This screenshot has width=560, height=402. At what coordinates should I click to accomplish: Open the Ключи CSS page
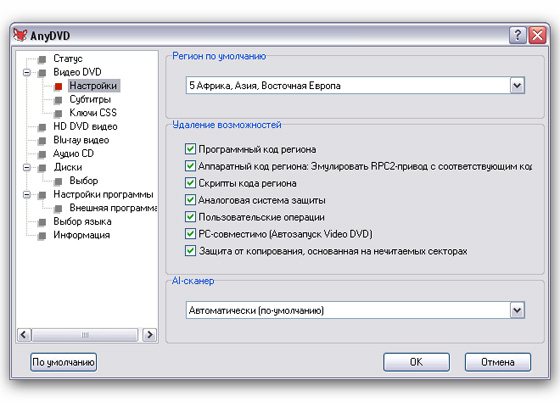point(93,112)
